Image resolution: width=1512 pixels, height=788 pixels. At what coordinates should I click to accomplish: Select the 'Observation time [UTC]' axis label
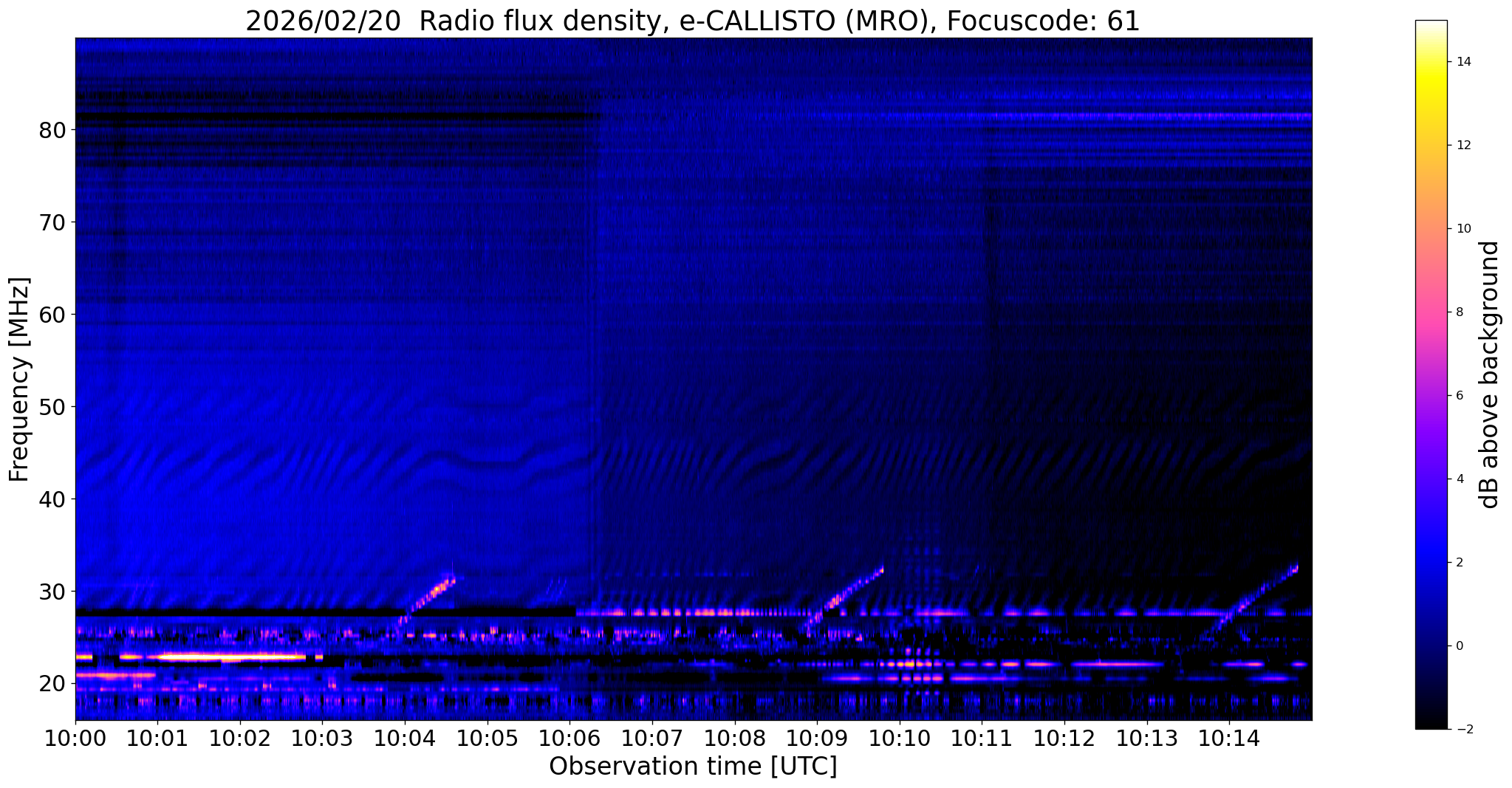pyautogui.click(x=693, y=767)
